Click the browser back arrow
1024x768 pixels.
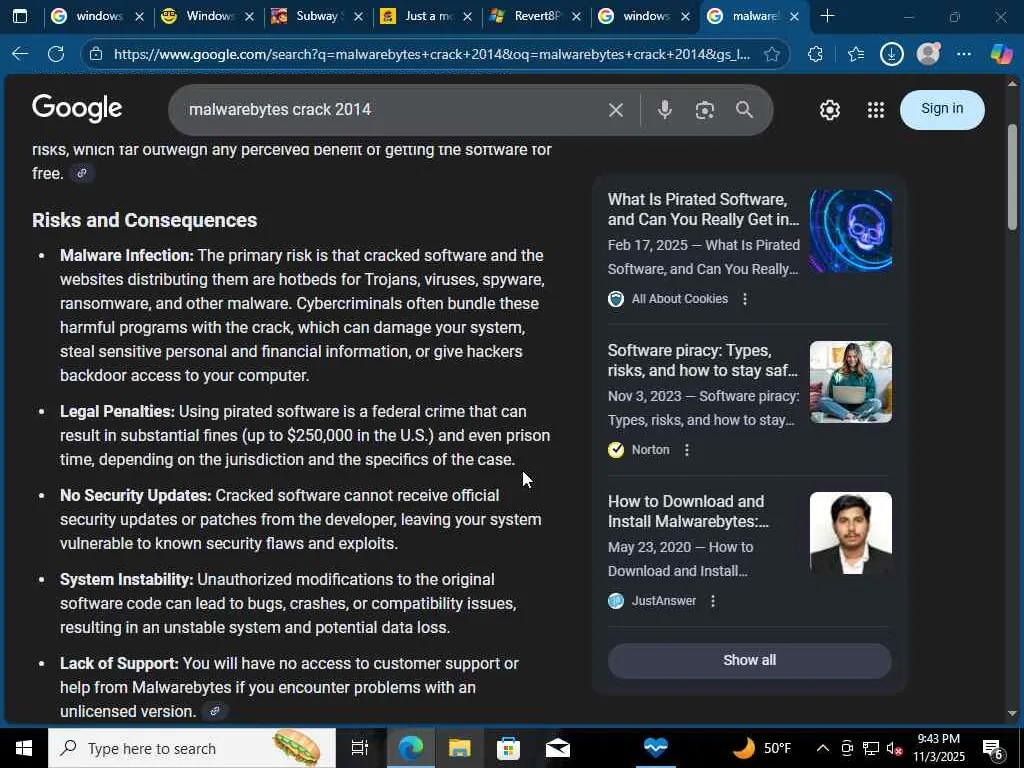(x=20, y=54)
